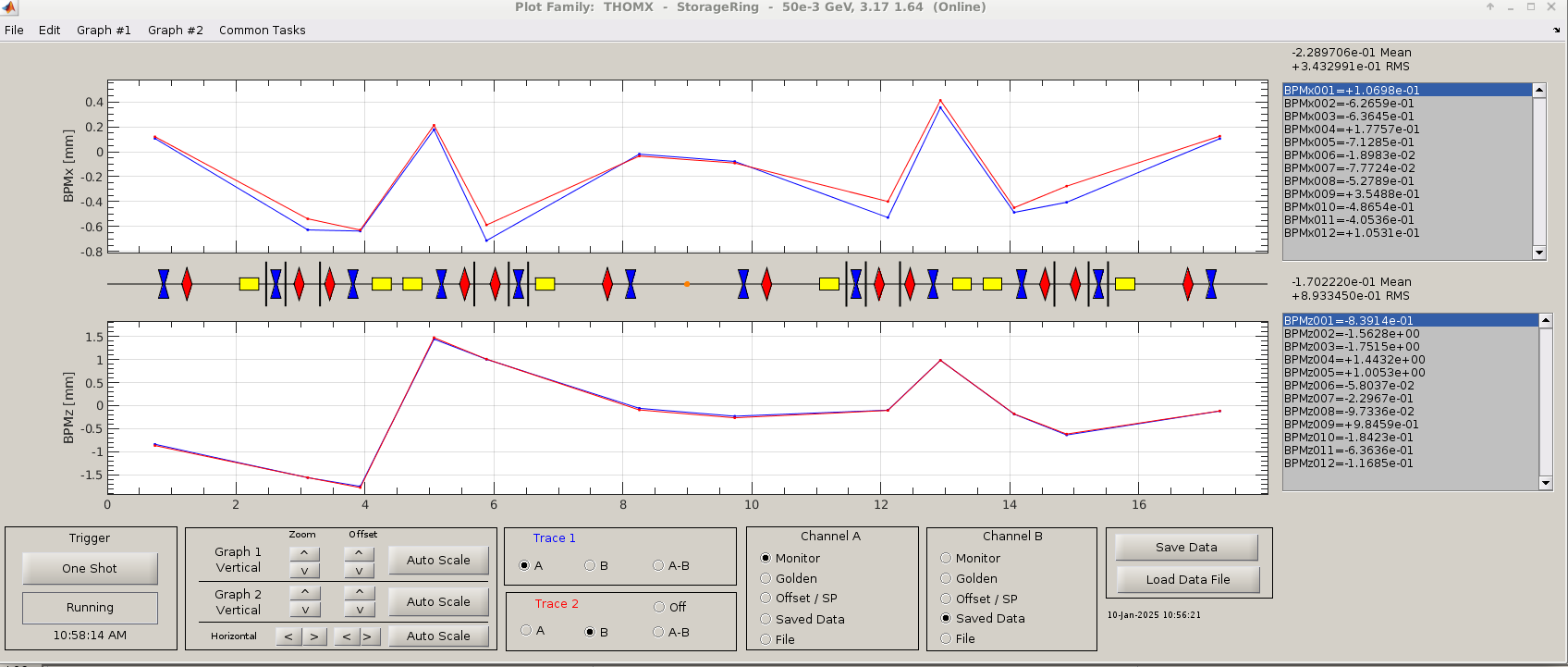The width and height of the screenshot is (1568, 667).
Task: Click horizontal zoom left arrow button
Action: [288, 636]
